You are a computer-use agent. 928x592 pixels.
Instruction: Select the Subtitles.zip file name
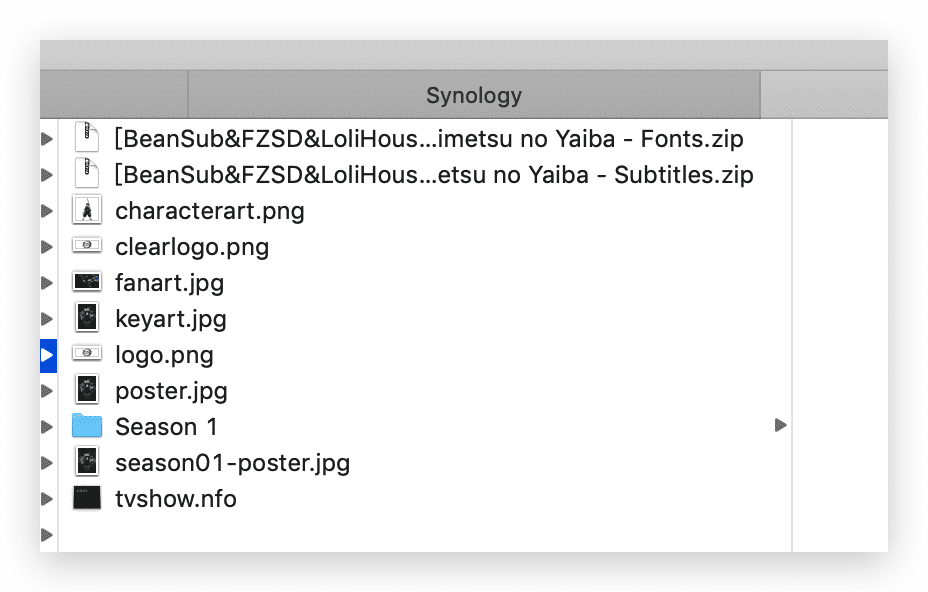[434, 175]
